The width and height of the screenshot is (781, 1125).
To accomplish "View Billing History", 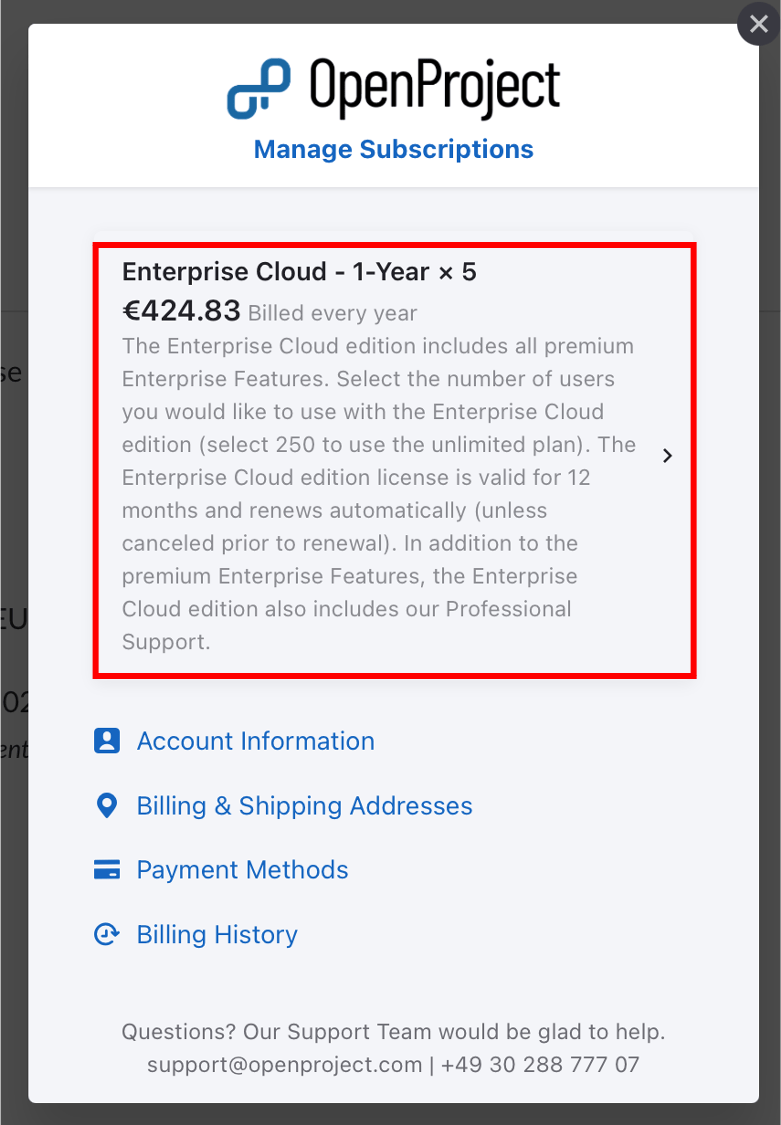I will click(x=217, y=935).
